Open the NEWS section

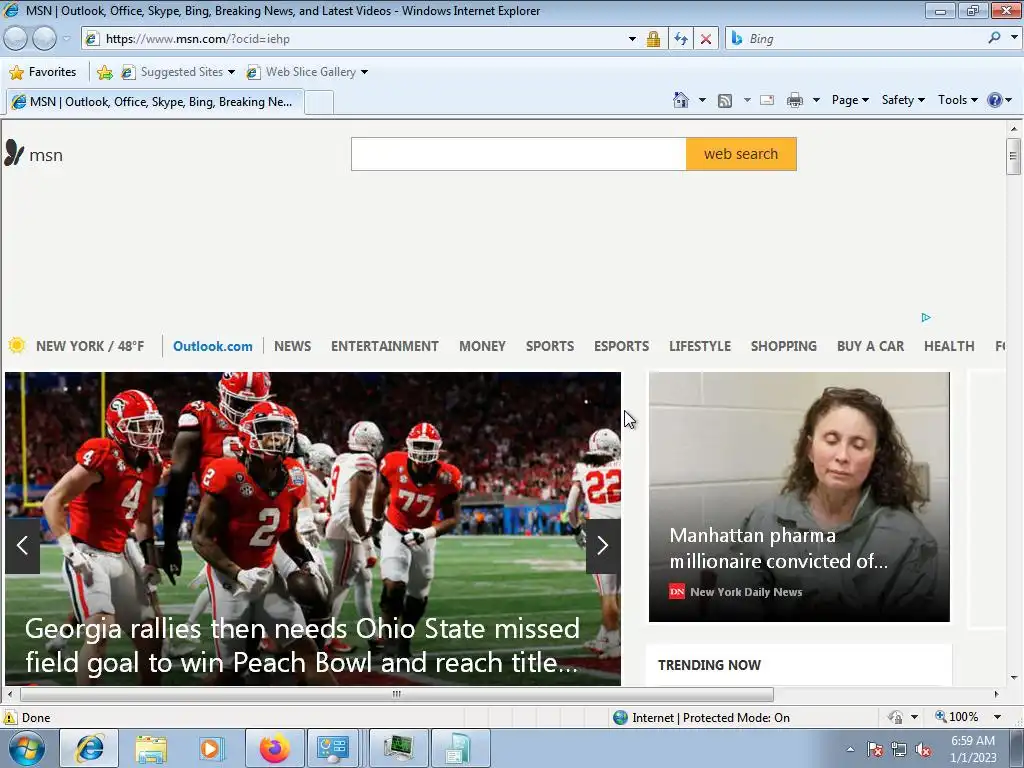coord(293,346)
